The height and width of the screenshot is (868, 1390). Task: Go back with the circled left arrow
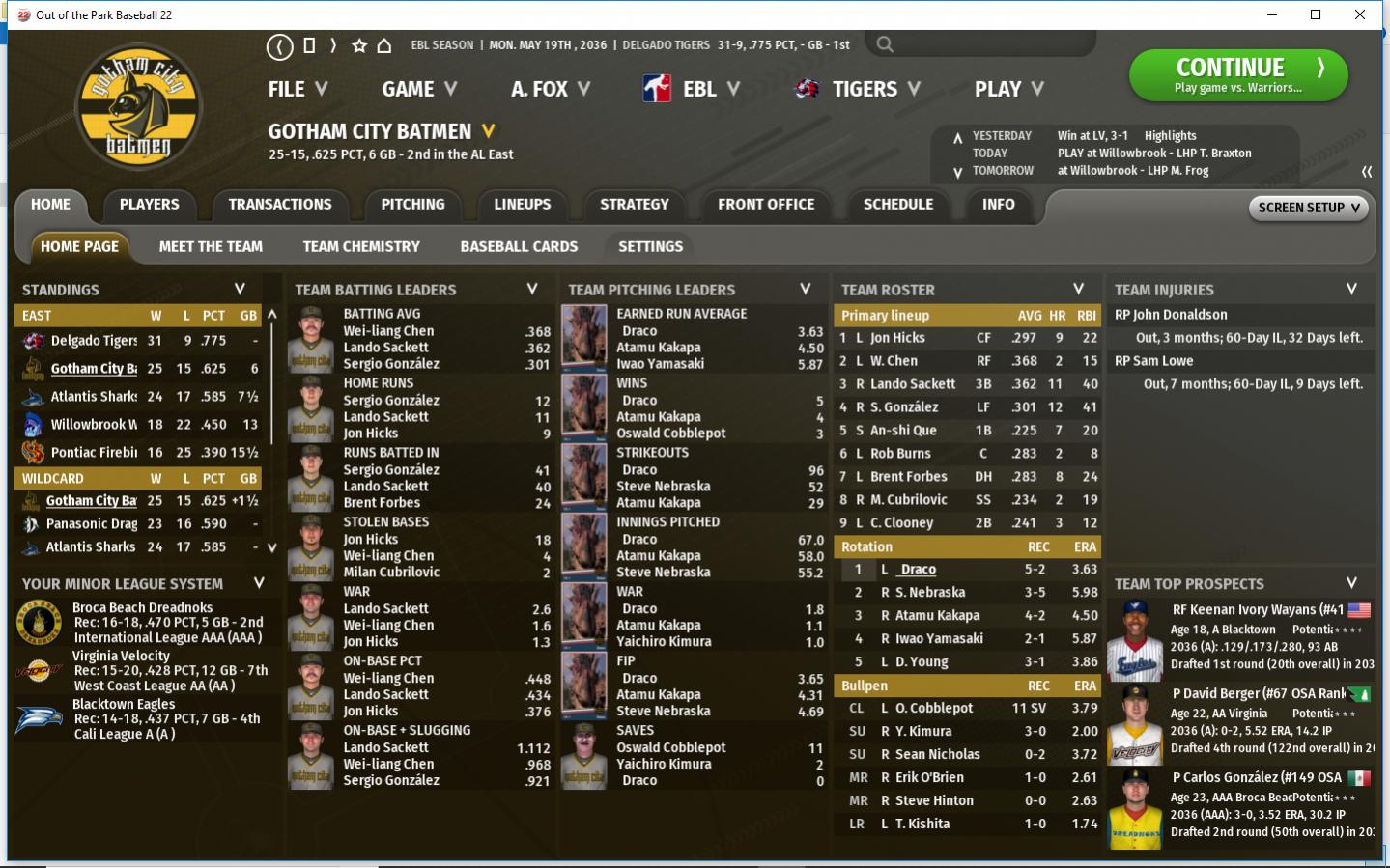click(279, 45)
